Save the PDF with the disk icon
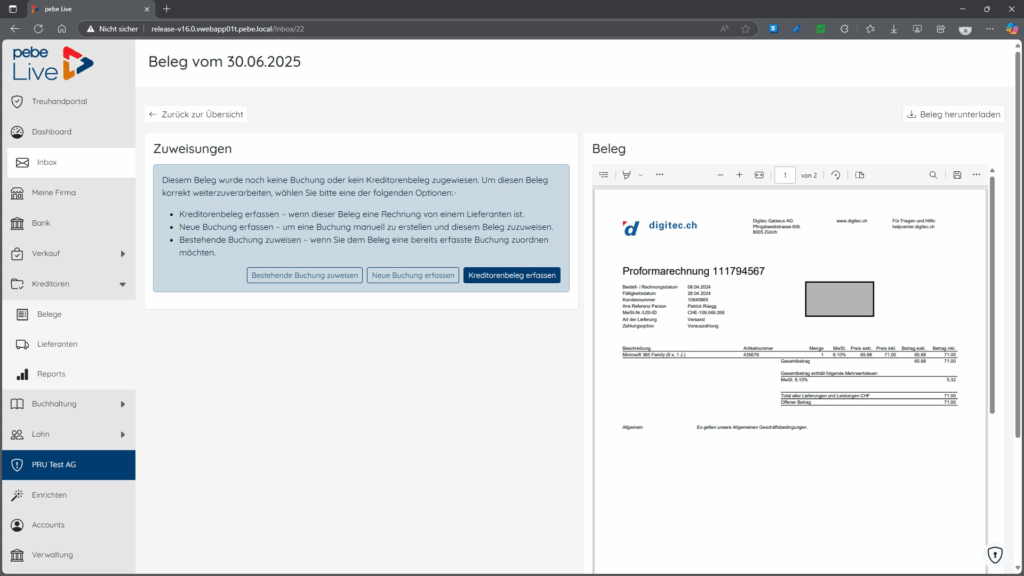This screenshot has width=1024, height=576. [x=957, y=175]
